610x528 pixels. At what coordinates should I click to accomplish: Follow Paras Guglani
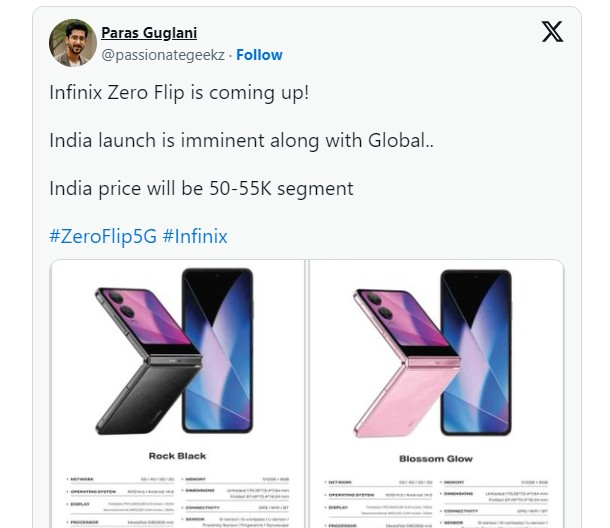click(x=259, y=55)
